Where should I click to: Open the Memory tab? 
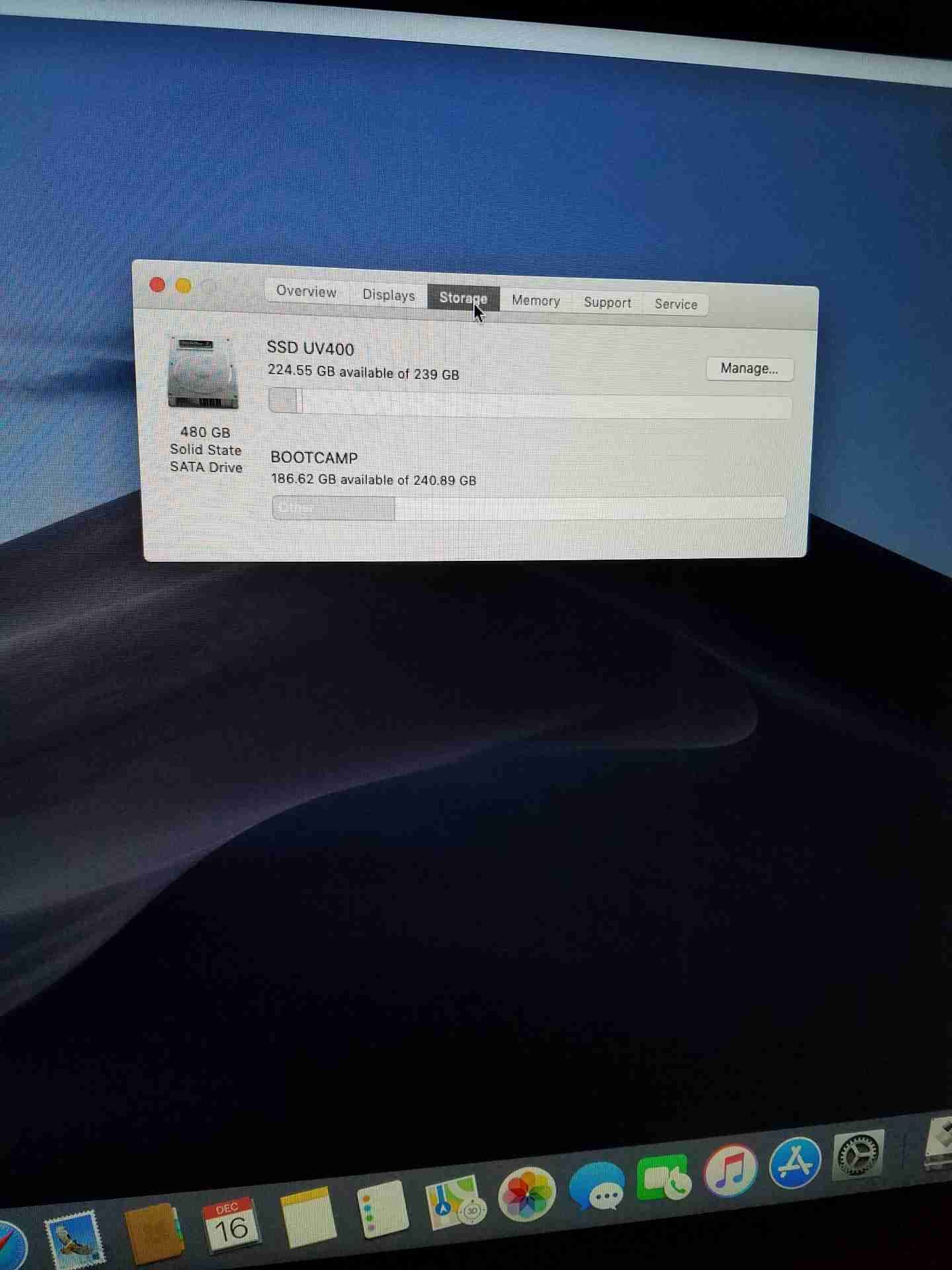[x=536, y=301]
